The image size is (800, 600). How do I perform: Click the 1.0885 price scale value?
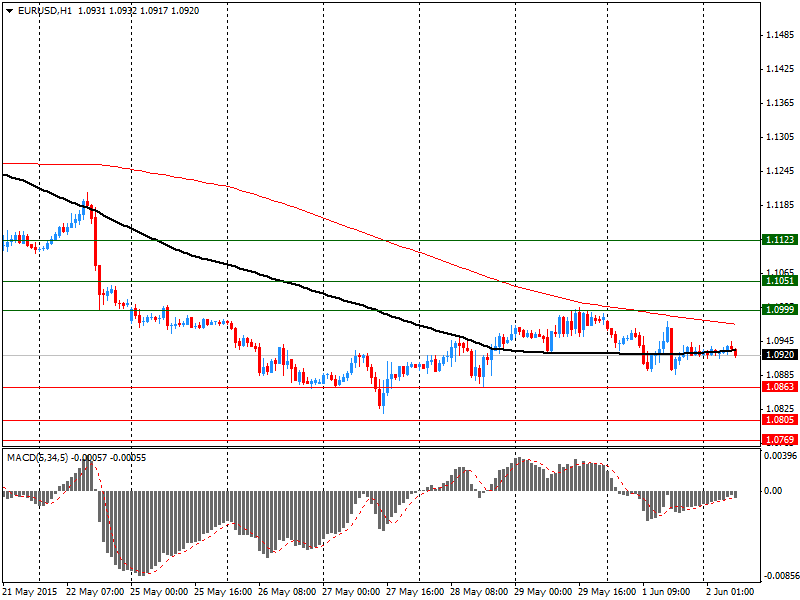click(780, 374)
